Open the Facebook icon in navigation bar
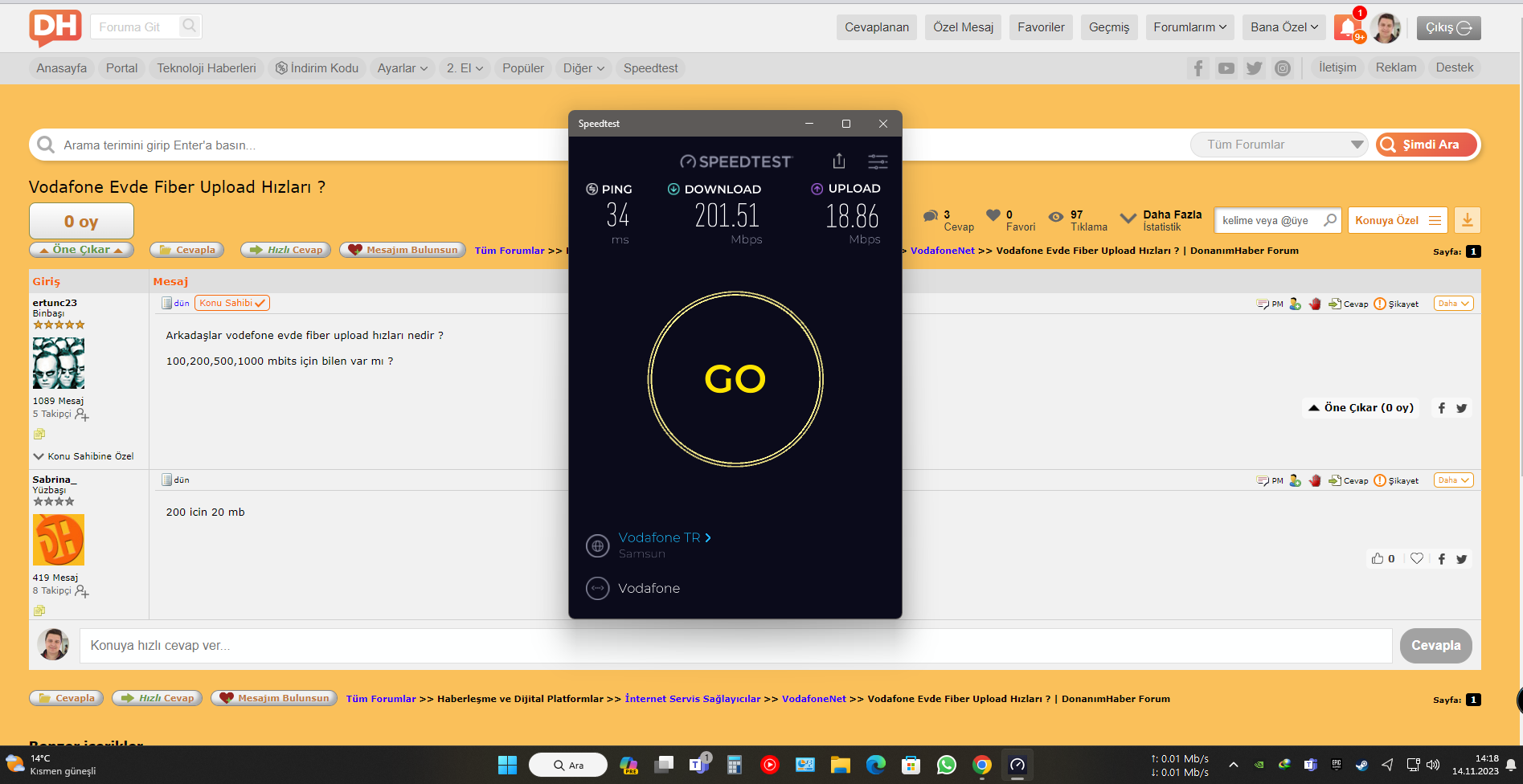1523x784 pixels. pyautogui.click(x=1198, y=68)
